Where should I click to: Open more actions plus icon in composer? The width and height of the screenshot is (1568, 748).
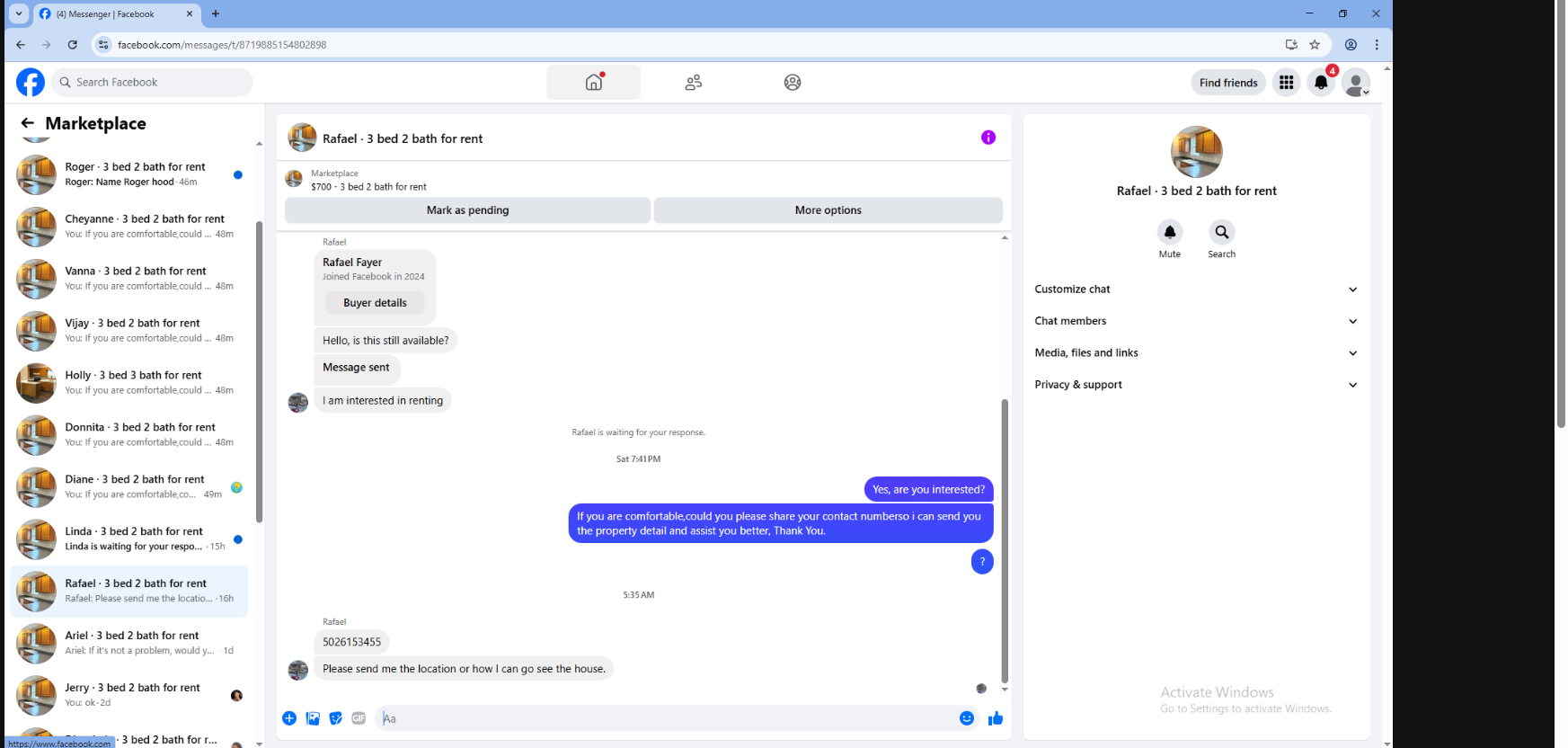289,718
